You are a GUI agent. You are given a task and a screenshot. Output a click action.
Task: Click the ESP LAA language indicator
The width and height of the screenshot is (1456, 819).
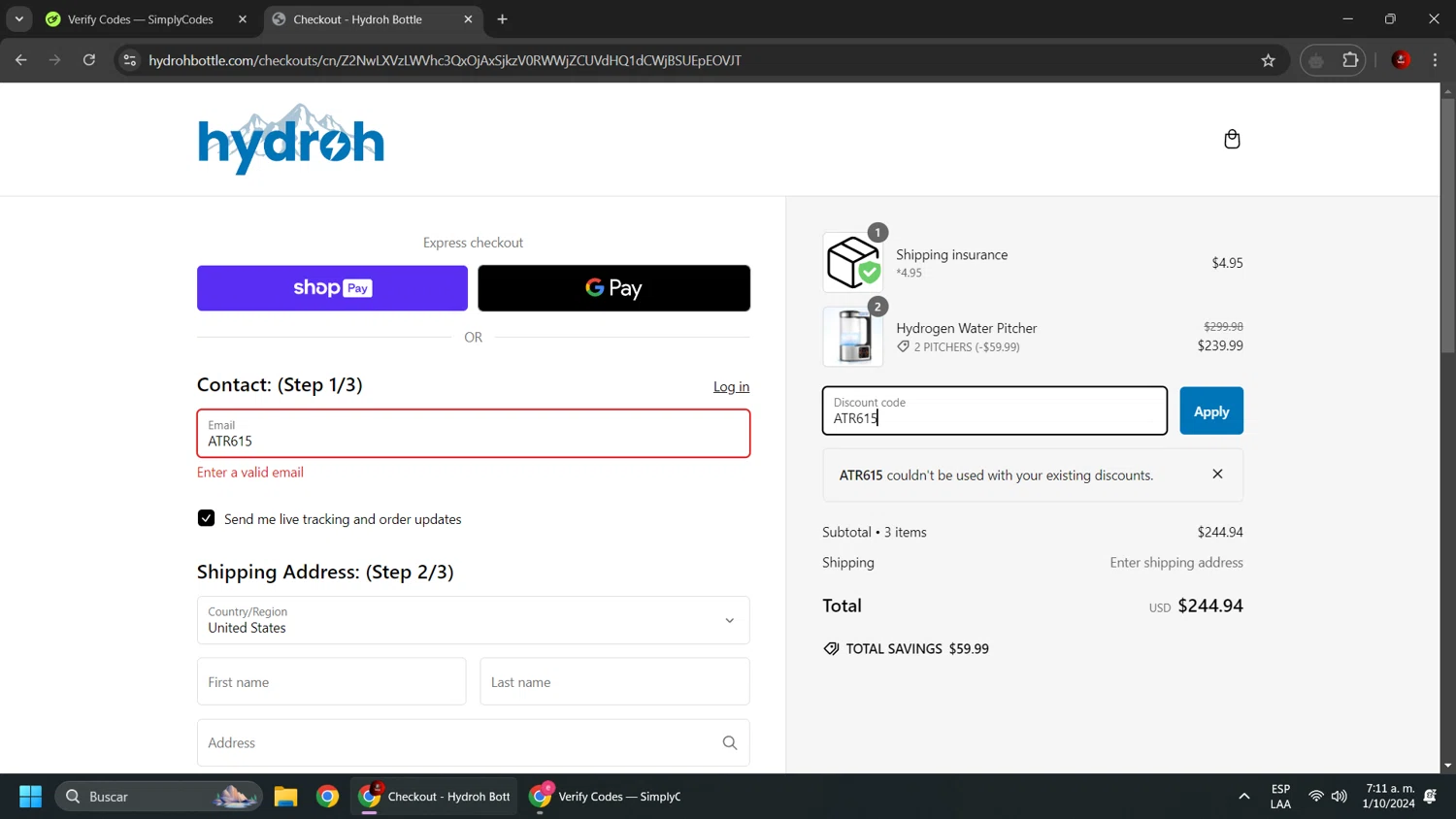point(1280,797)
